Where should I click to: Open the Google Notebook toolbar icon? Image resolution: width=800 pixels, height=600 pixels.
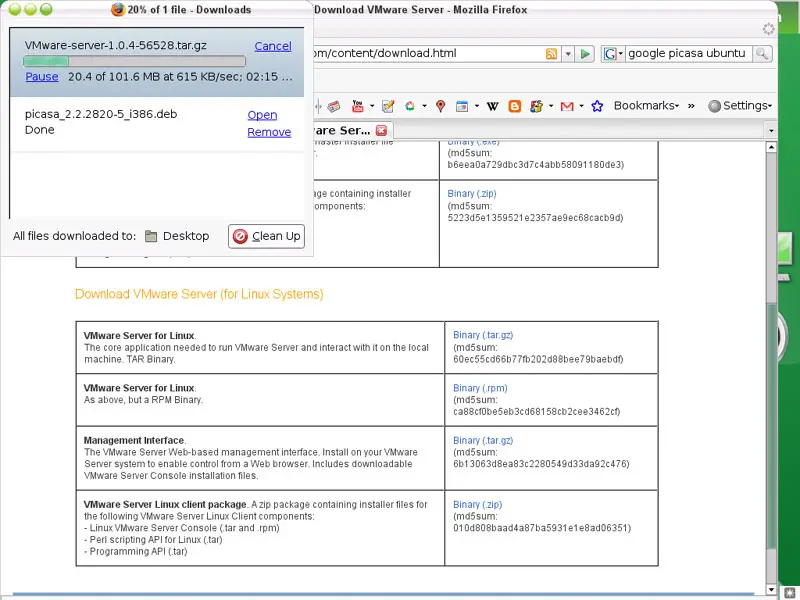coord(388,106)
